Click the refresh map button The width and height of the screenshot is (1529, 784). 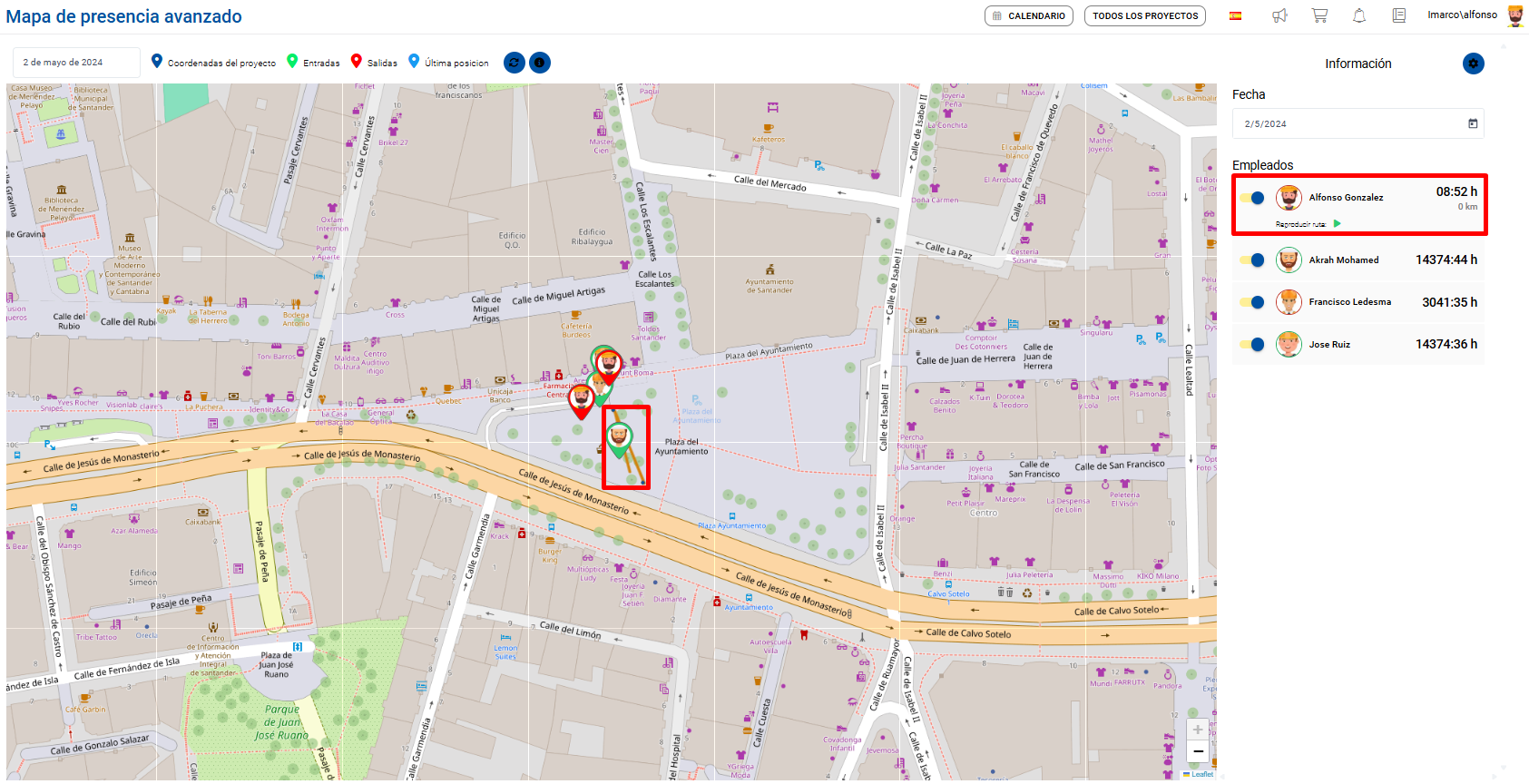coord(514,63)
